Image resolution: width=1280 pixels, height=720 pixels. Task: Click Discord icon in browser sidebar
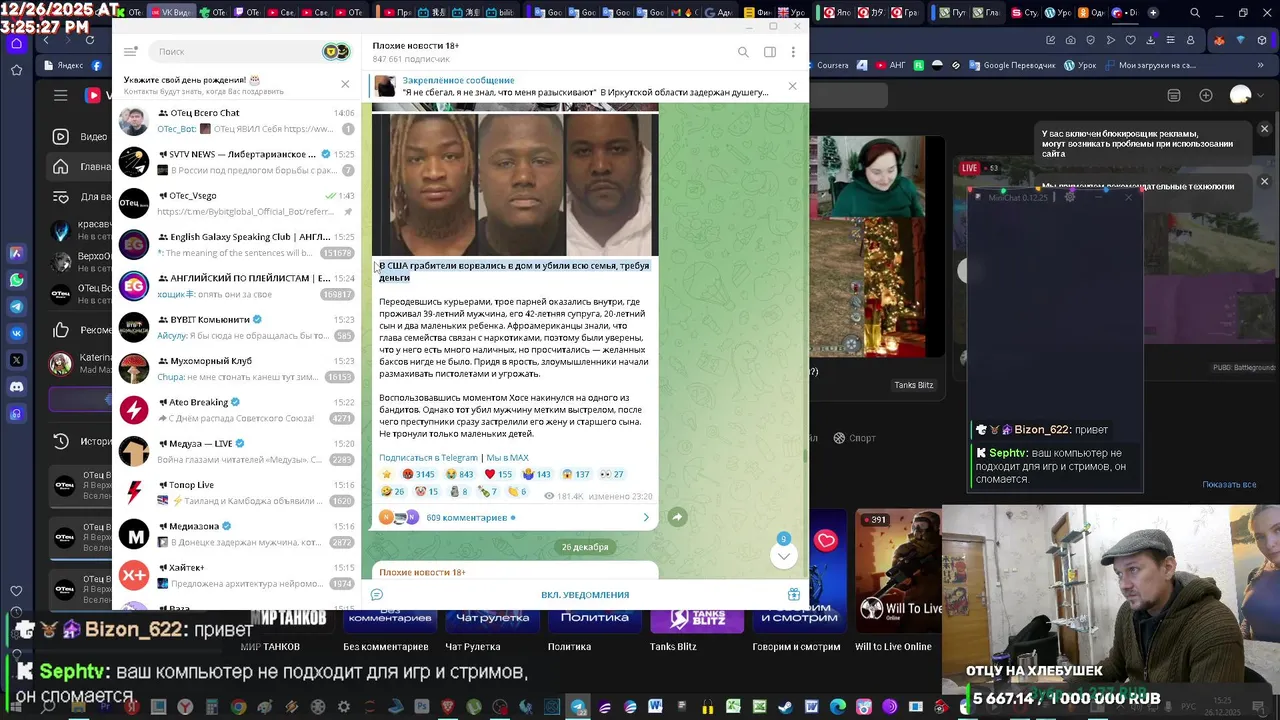pos(16,386)
